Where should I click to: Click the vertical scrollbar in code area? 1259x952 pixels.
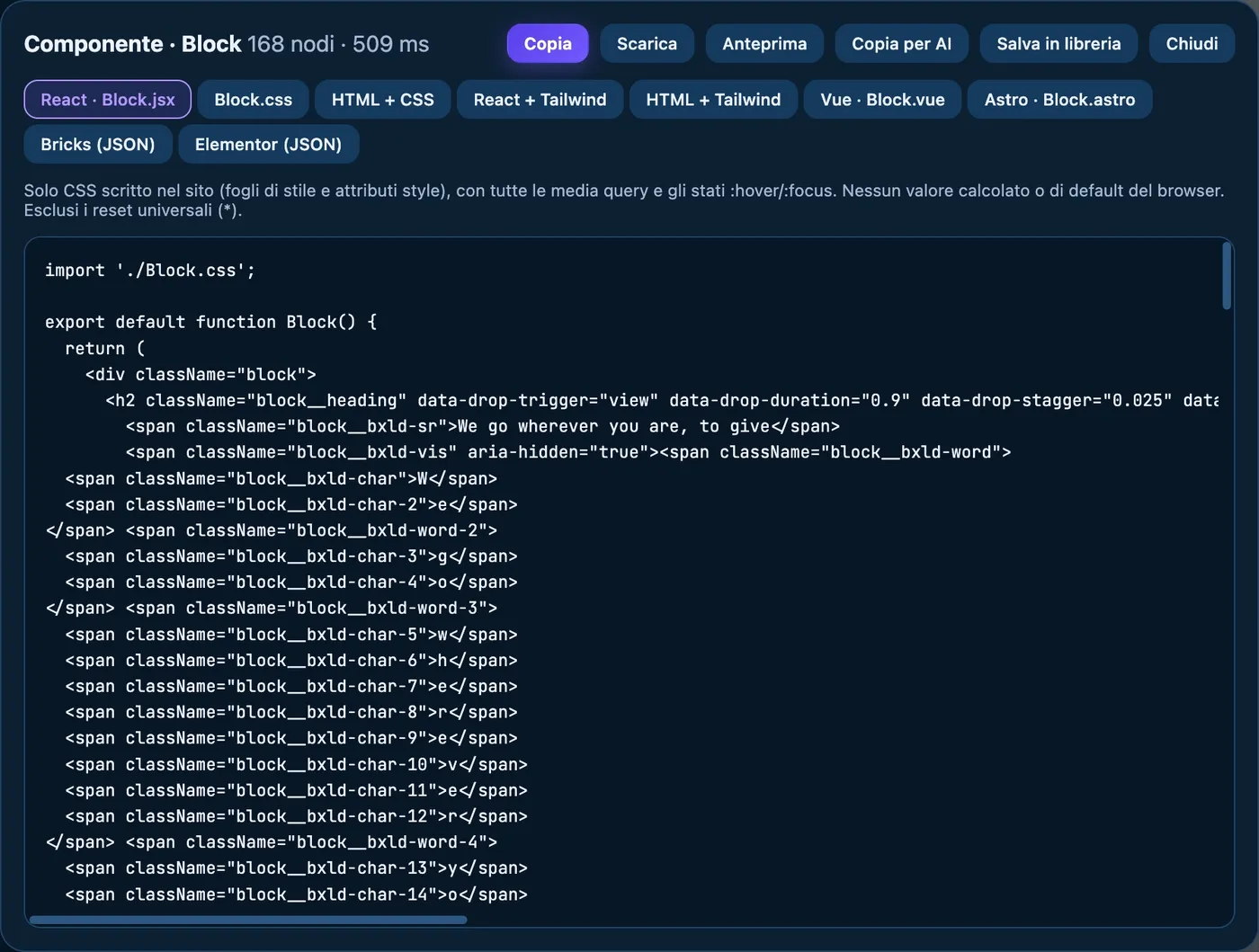click(x=1227, y=276)
